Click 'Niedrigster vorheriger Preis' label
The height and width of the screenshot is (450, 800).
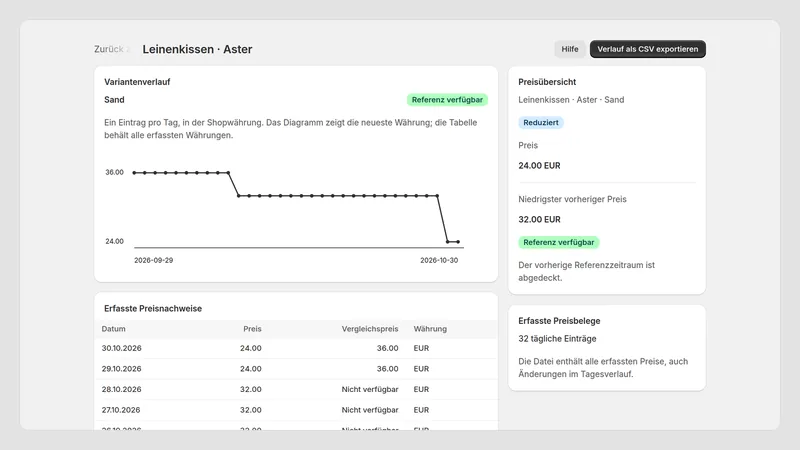pyautogui.click(x=572, y=199)
